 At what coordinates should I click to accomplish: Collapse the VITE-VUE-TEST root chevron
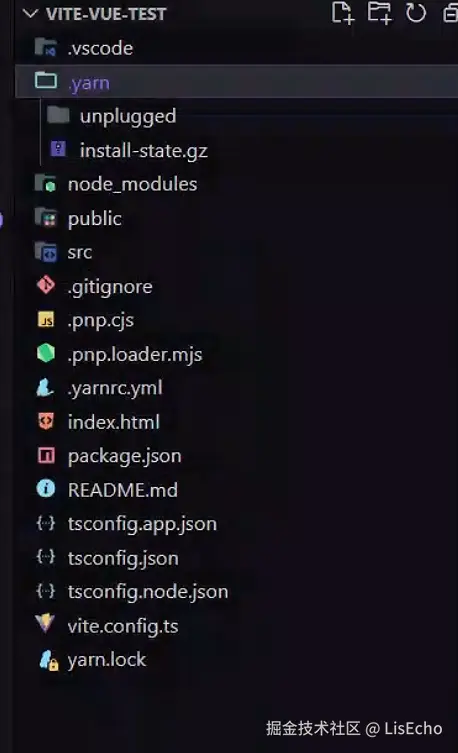tap(30, 14)
